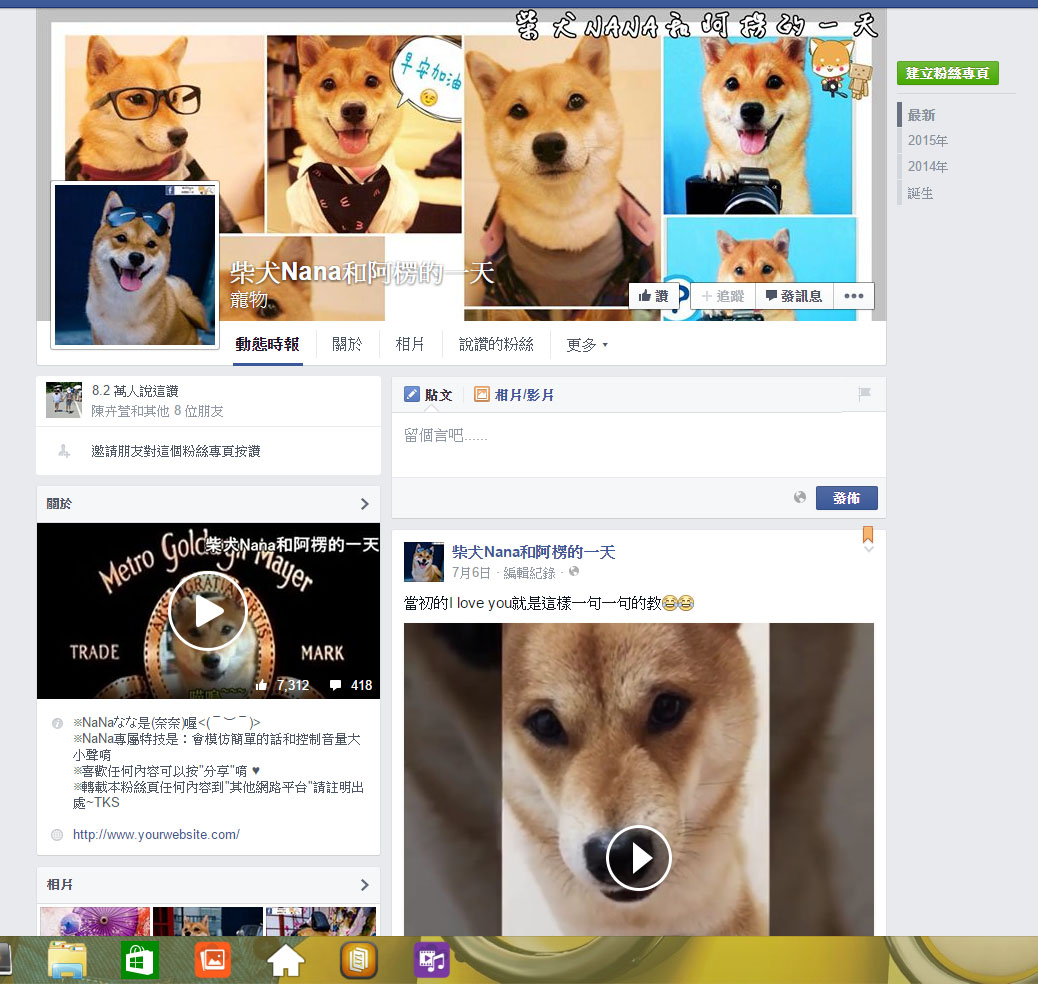Open File Explorer from the taskbar
The width and height of the screenshot is (1038, 984).
click(67, 960)
